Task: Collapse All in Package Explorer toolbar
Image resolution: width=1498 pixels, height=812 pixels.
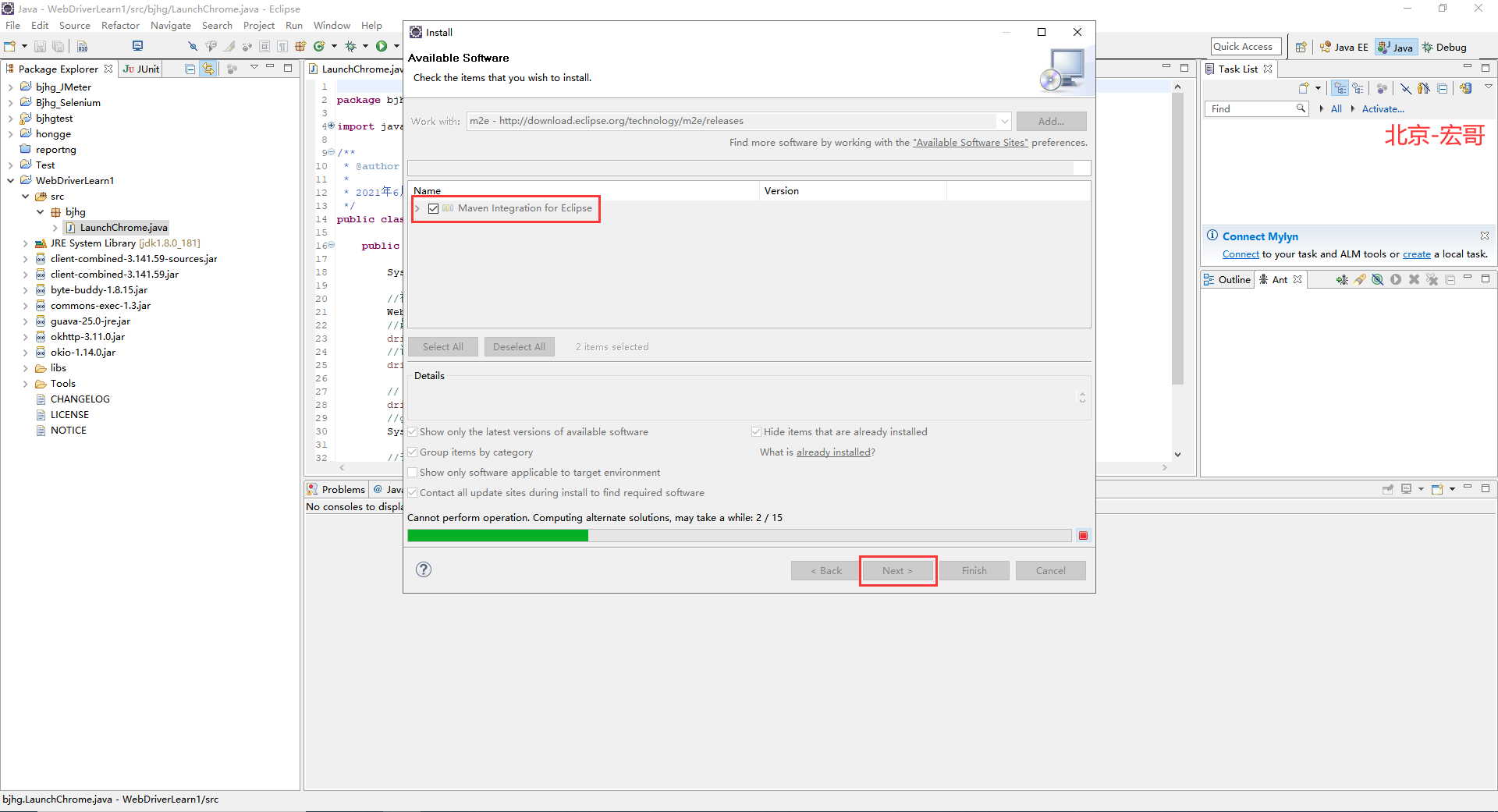Action: pos(190,69)
